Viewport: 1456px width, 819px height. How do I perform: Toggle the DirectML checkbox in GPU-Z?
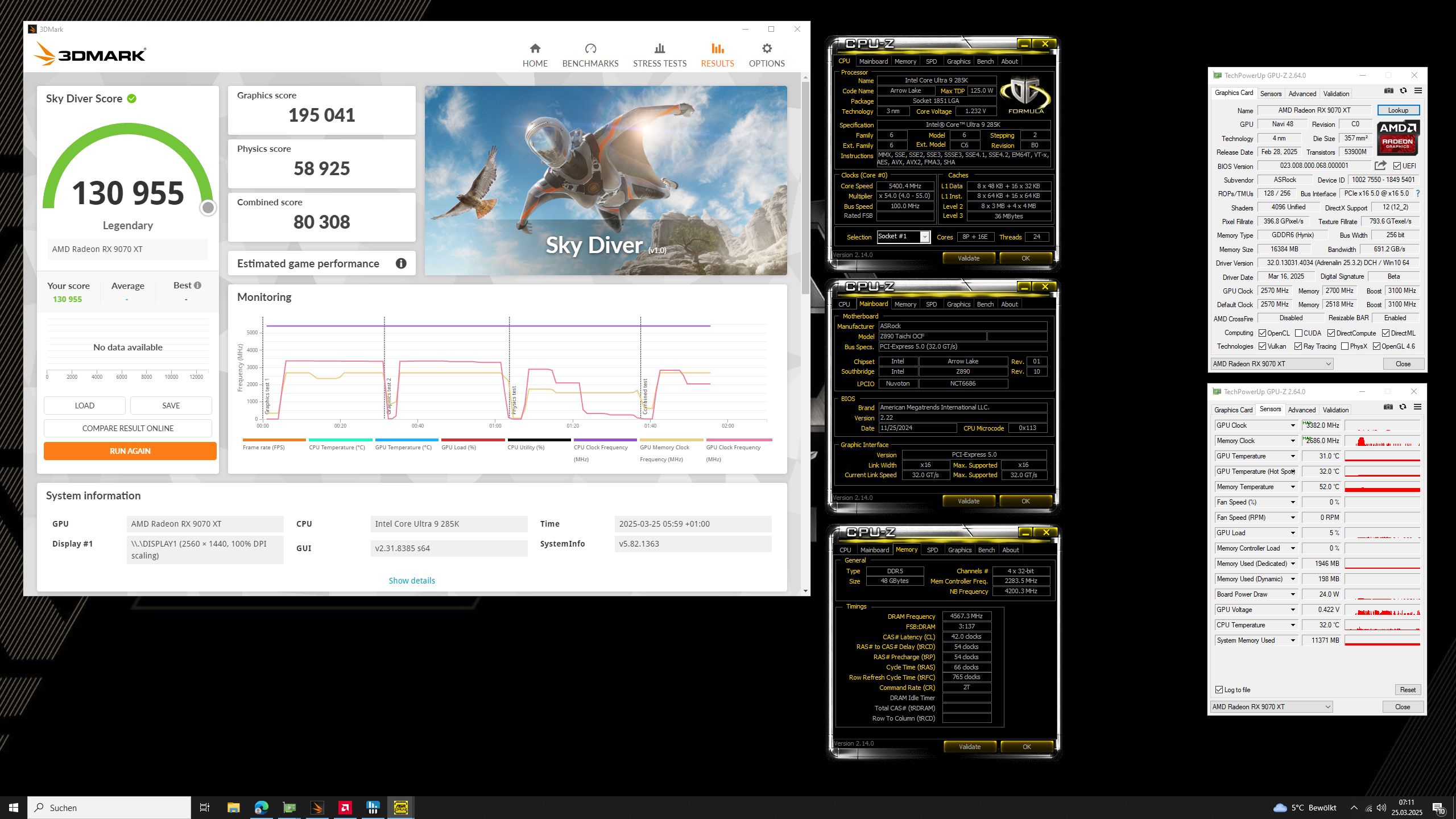click(x=1385, y=333)
